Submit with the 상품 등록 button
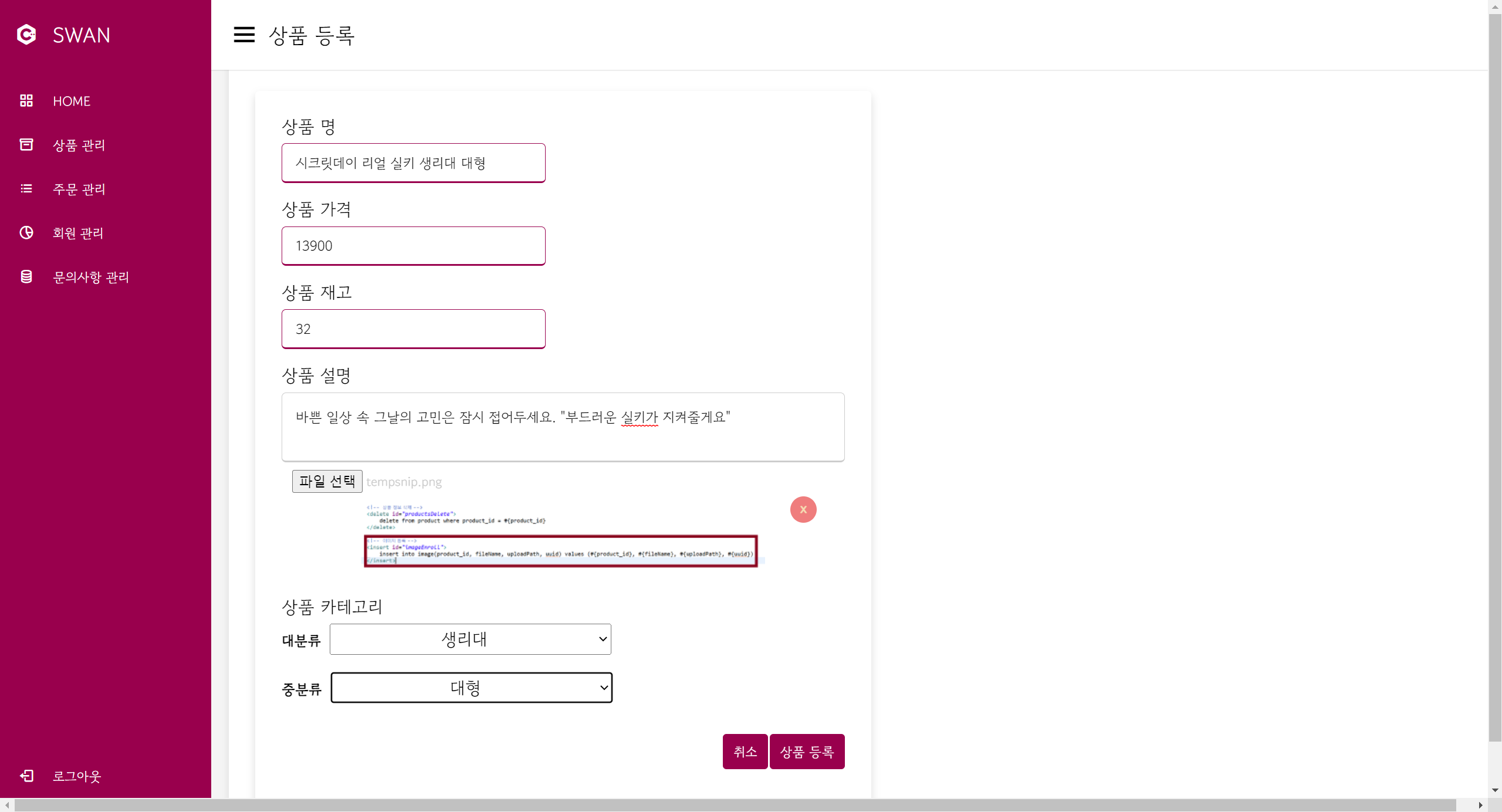 click(807, 752)
